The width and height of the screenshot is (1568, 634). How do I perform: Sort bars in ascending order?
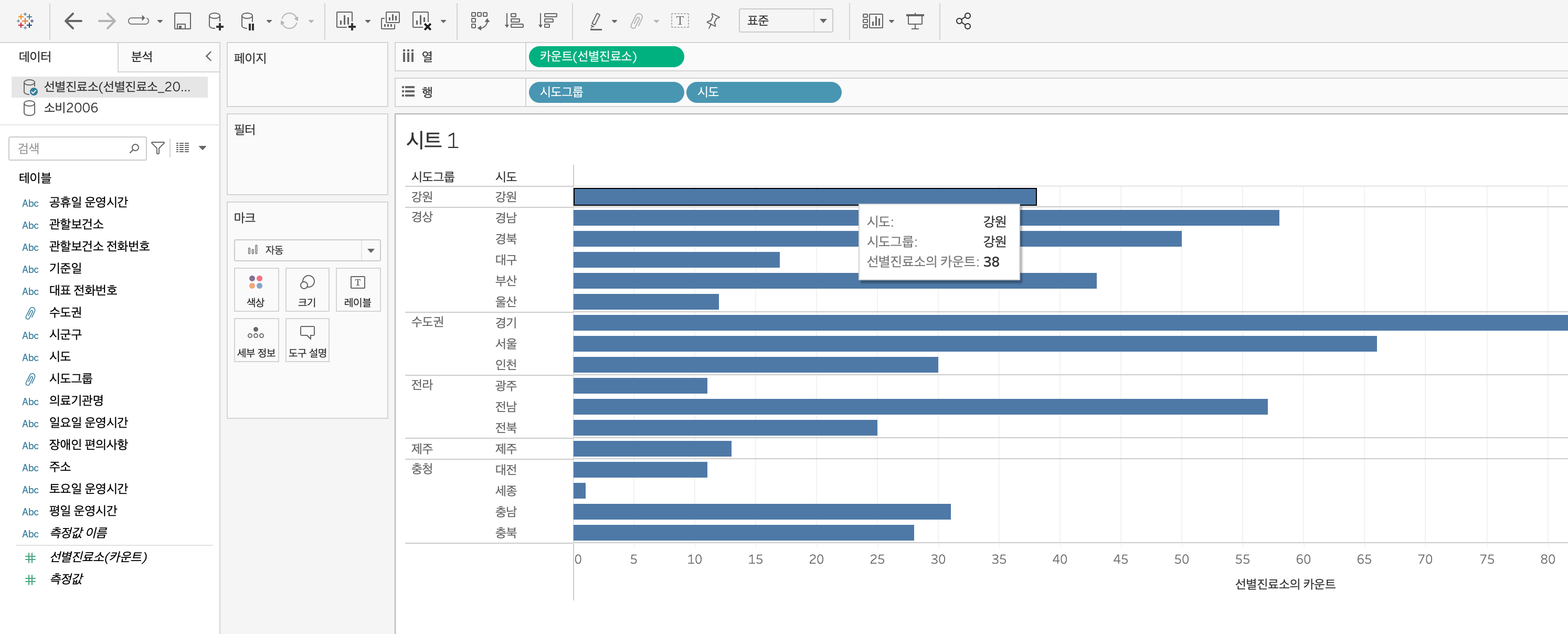(x=514, y=22)
